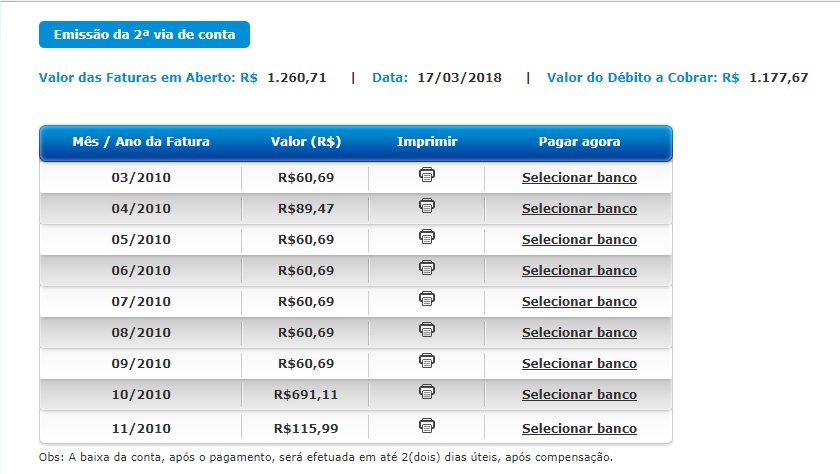The image size is (840, 474).
Task: Select bank for the 10/2010 invoice
Action: (x=579, y=395)
